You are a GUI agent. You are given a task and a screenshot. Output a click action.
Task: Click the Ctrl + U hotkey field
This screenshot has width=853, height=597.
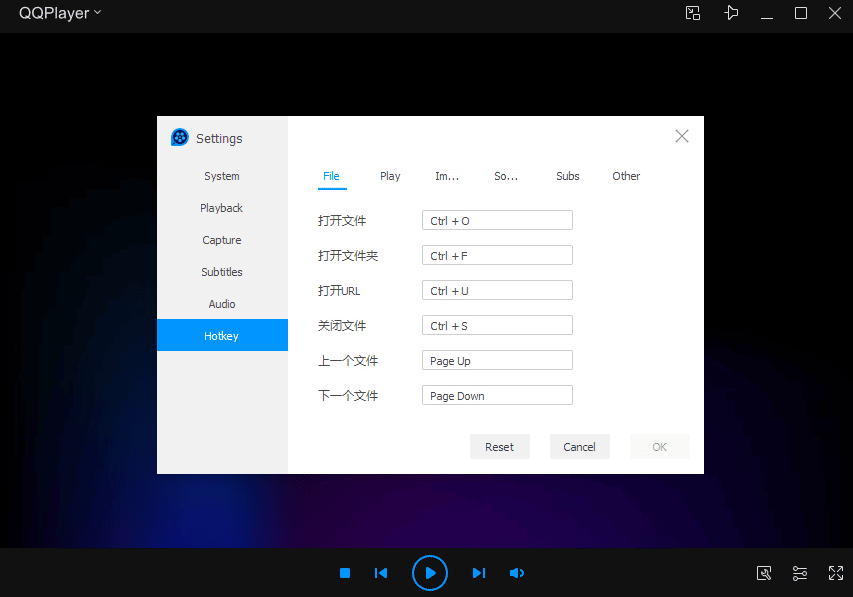(497, 290)
